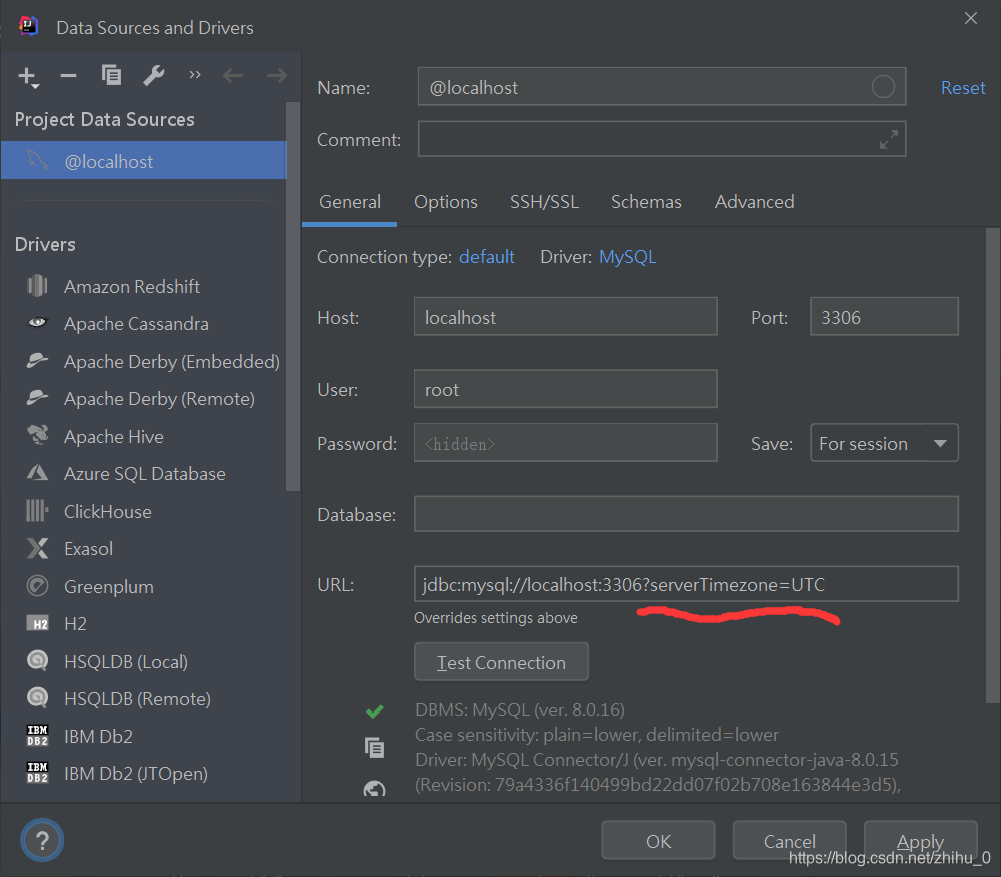Viewport: 1001px width, 877px height.
Task: Select the ClickHouse driver
Action: tap(107, 511)
